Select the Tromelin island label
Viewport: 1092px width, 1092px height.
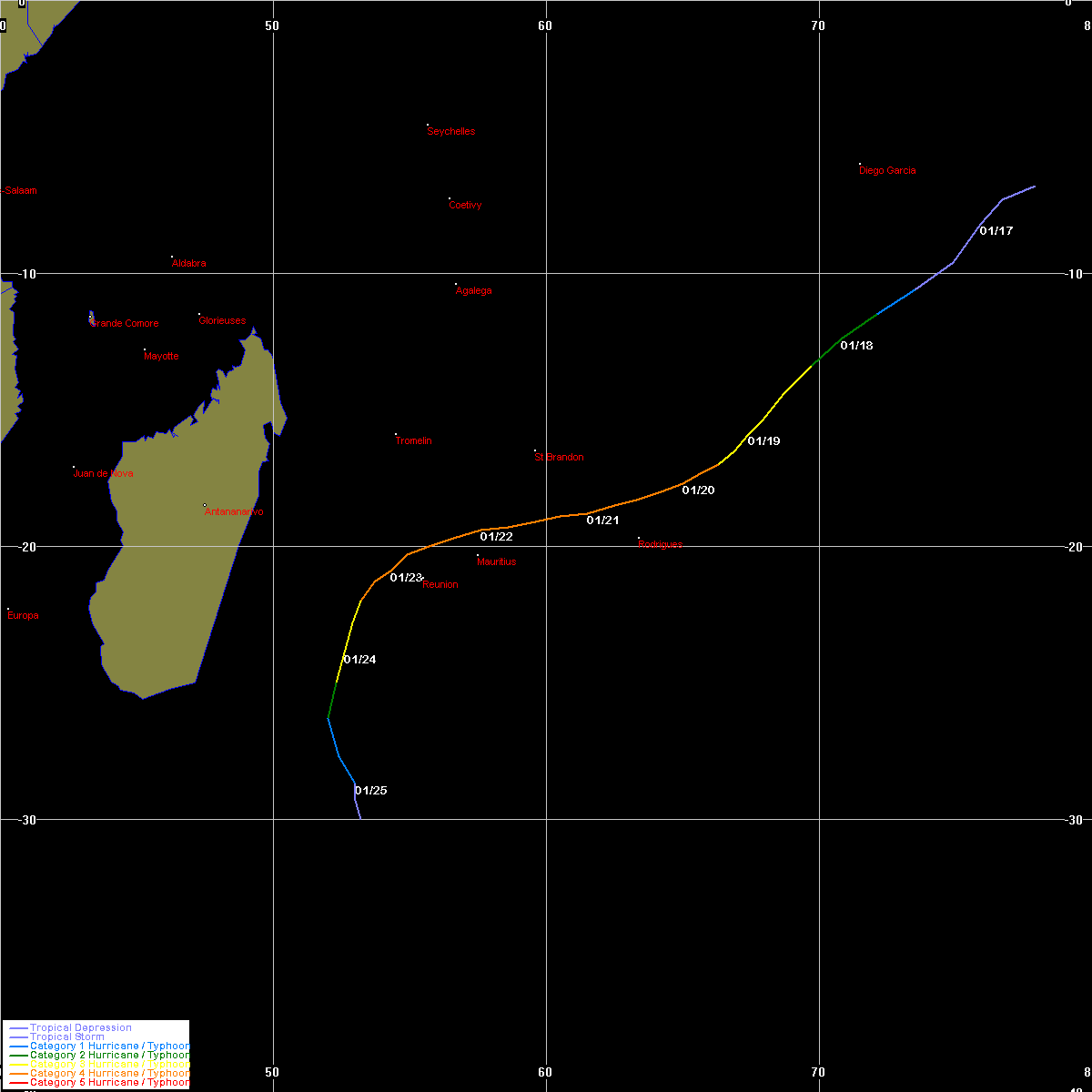[x=414, y=441]
